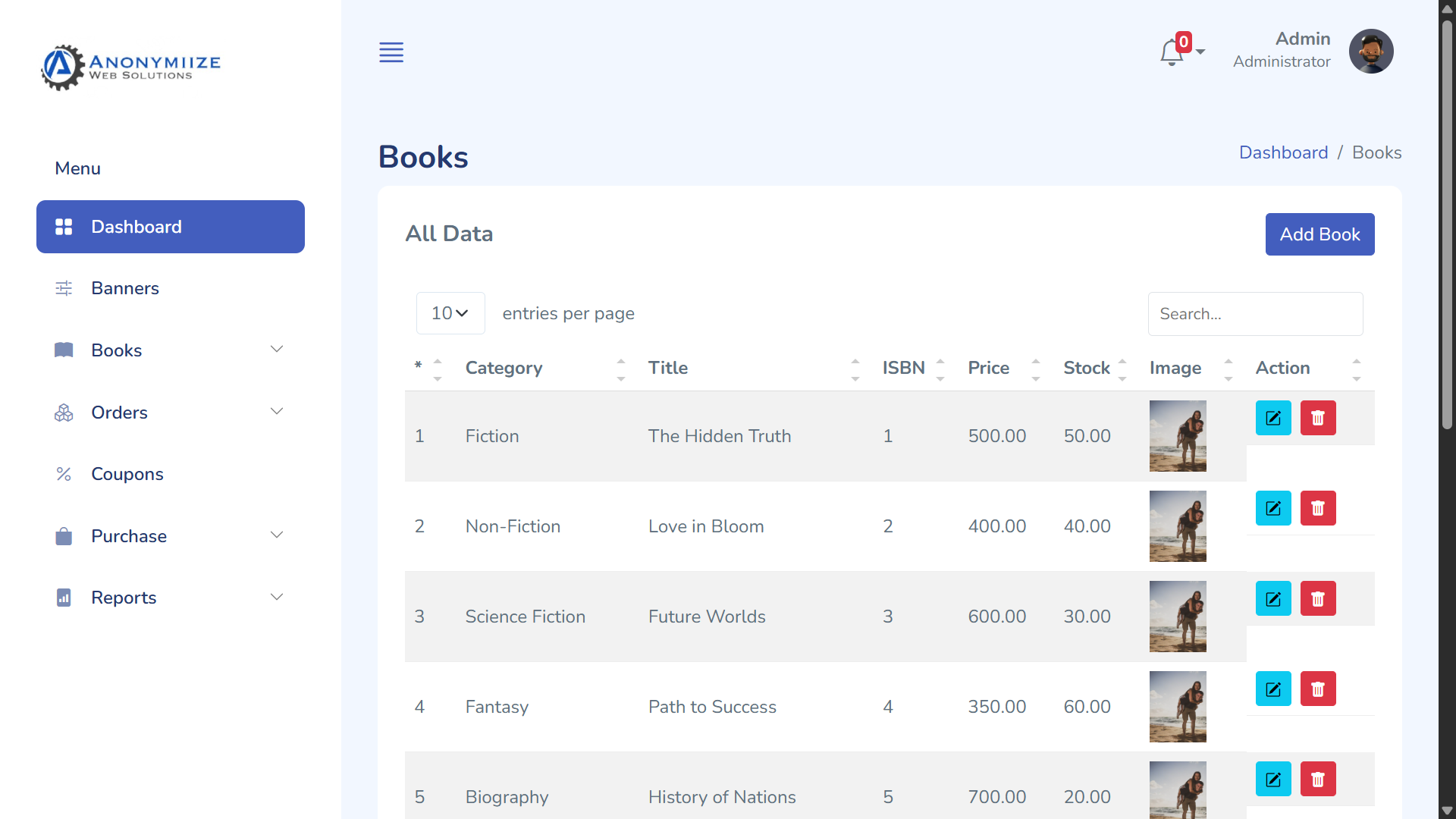Image resolution: width=1456 pixels, height=819 pixels.
Task: Click the Books open-book icon in sidebar
Action: coord(64,350)
